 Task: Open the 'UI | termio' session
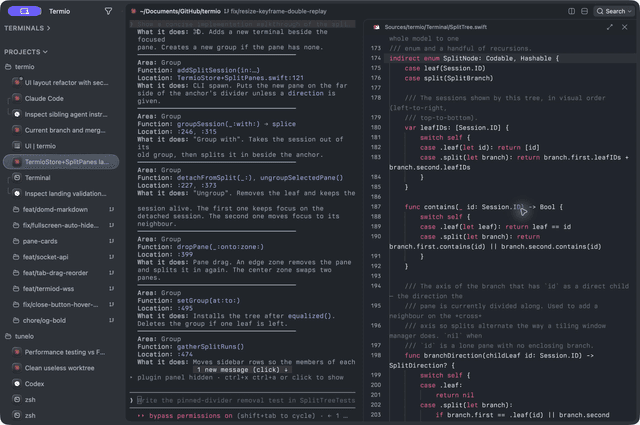(x=61, y=146)
